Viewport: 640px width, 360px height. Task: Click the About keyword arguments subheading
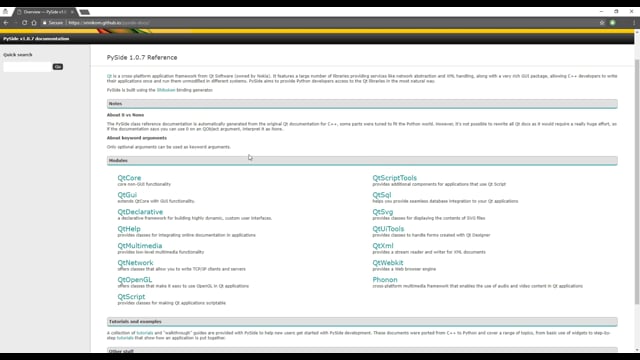point(137,138)
